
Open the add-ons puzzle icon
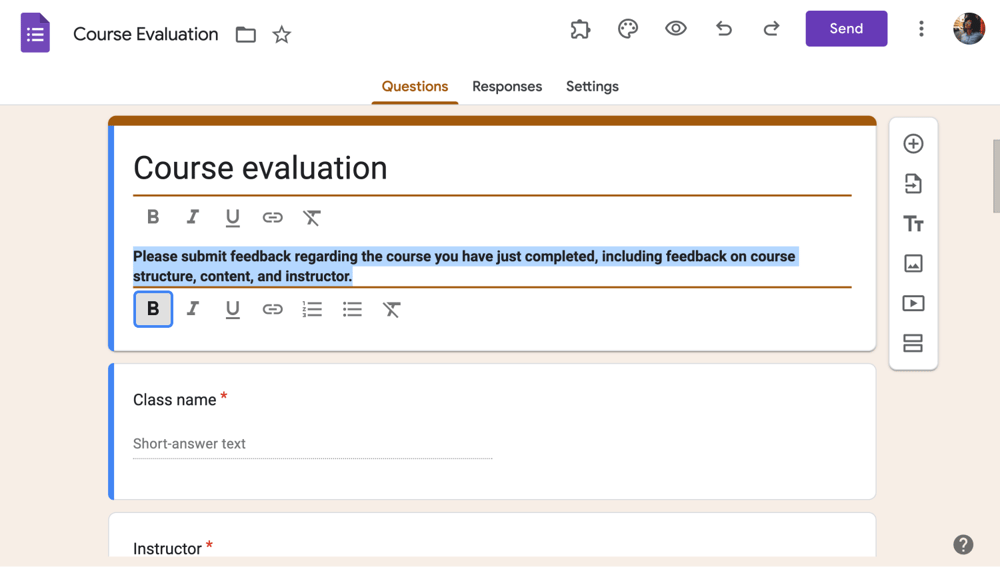coord(580,29)
